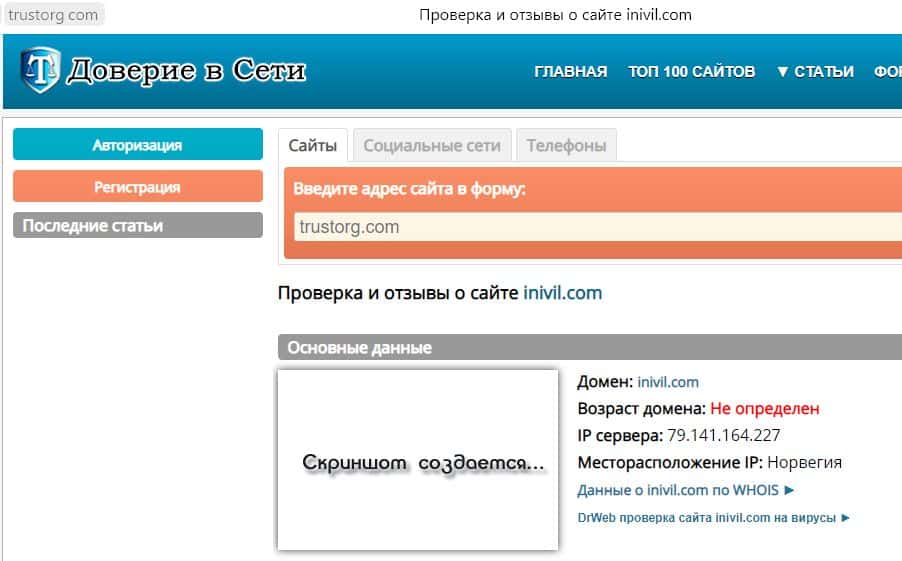902x561 pixels.
Task: Click the Доверие в Сети site title
Action: 186,71
